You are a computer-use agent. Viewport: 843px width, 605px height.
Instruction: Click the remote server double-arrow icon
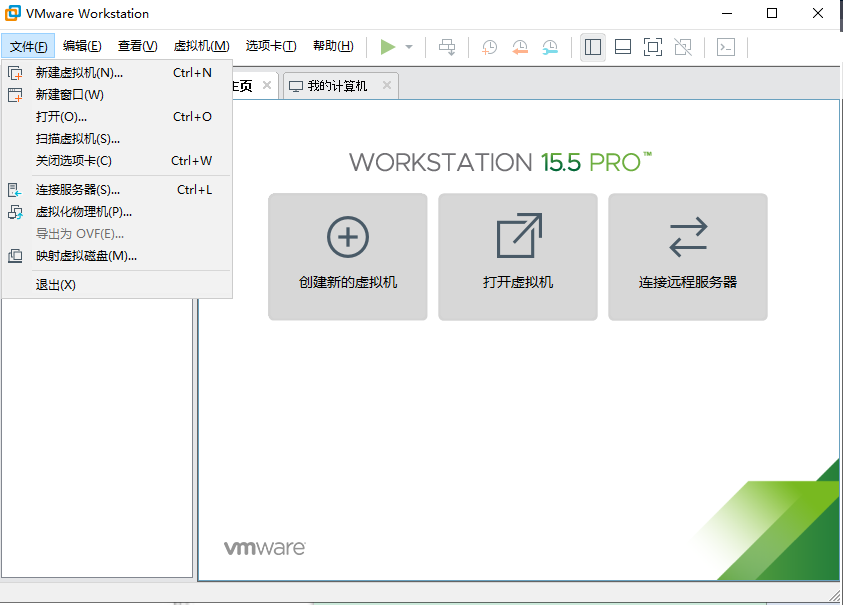tap(688, 237)
